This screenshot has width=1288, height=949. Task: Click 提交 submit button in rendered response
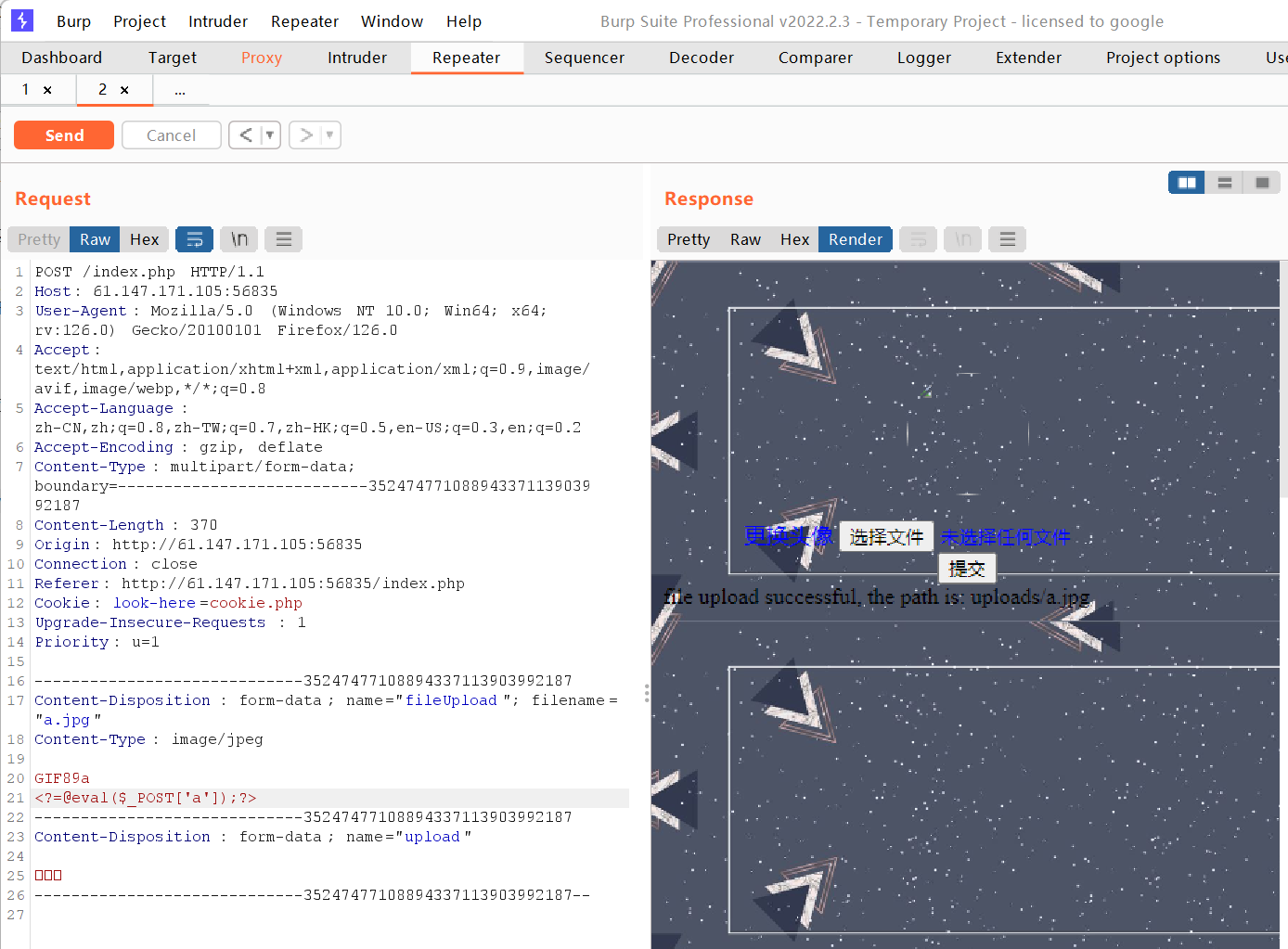(967, 569)
